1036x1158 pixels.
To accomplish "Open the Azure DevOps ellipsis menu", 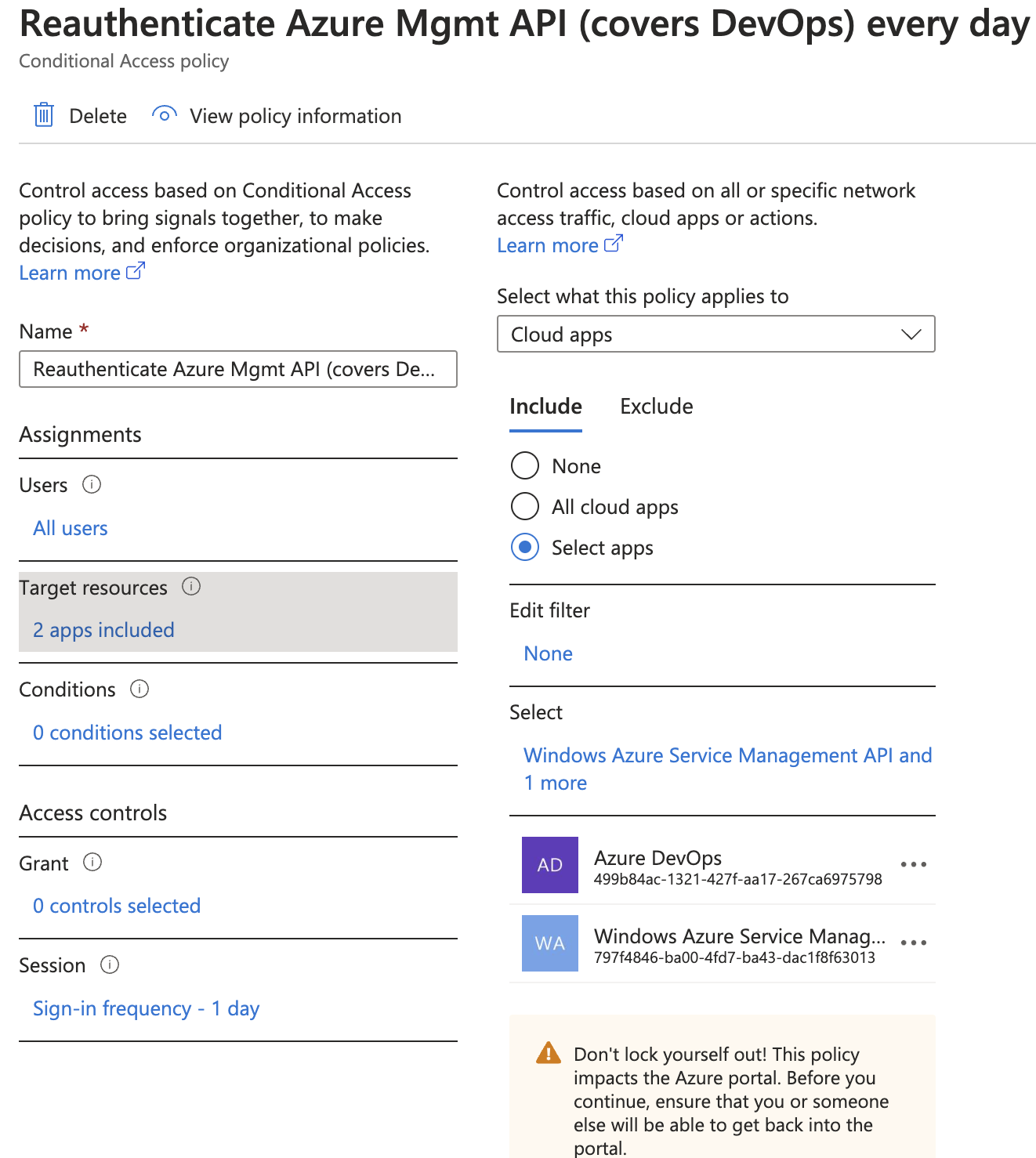I will point(913,864).
